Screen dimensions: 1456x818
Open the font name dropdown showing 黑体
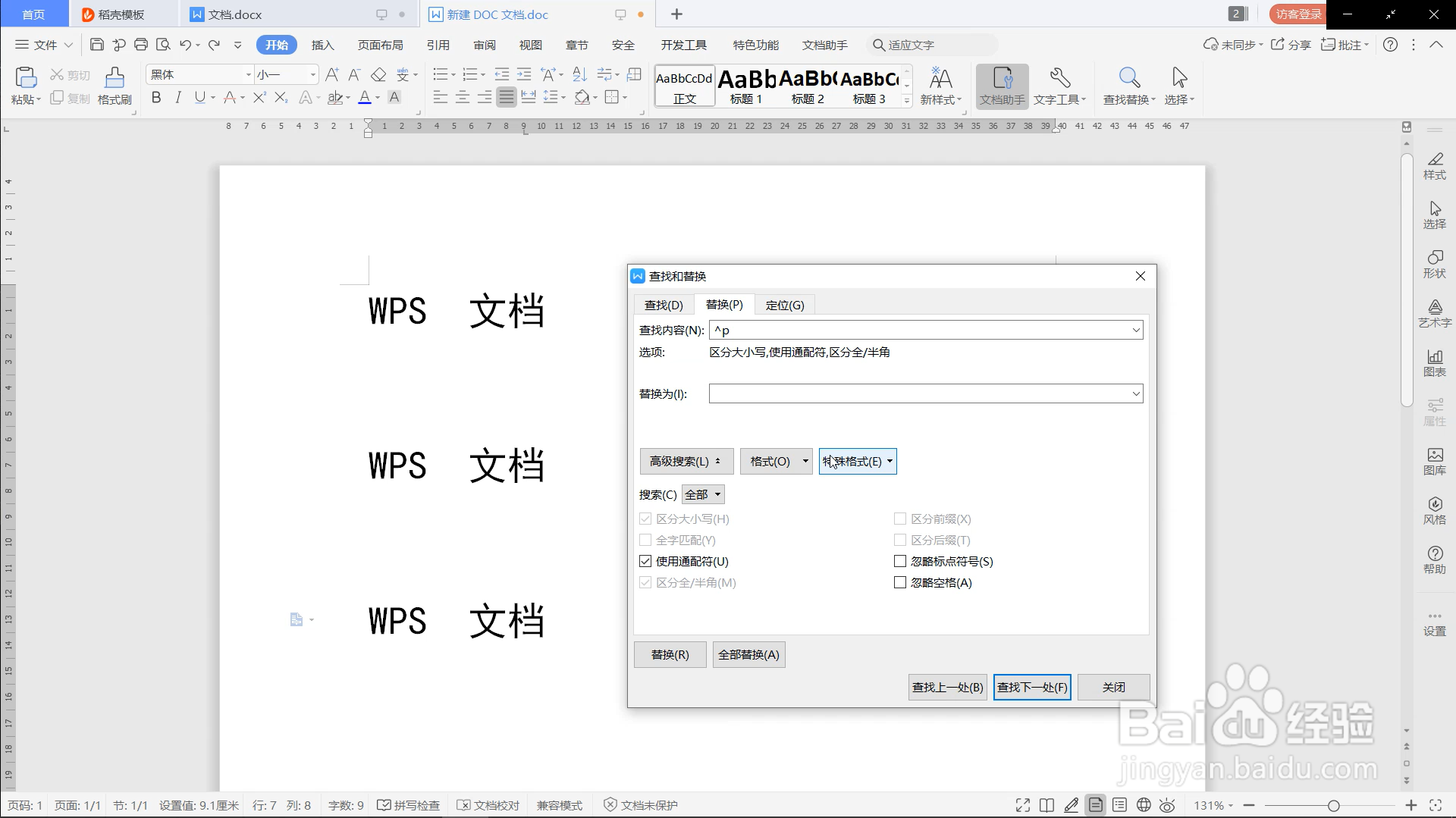point(247,74)
